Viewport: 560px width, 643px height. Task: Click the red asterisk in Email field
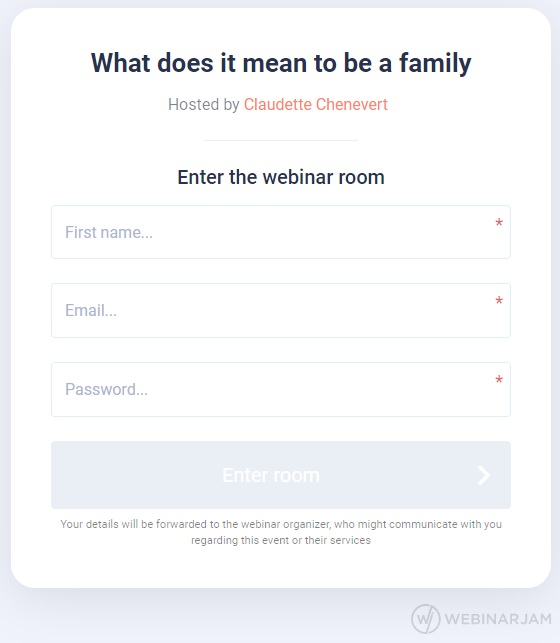point(499,301)
